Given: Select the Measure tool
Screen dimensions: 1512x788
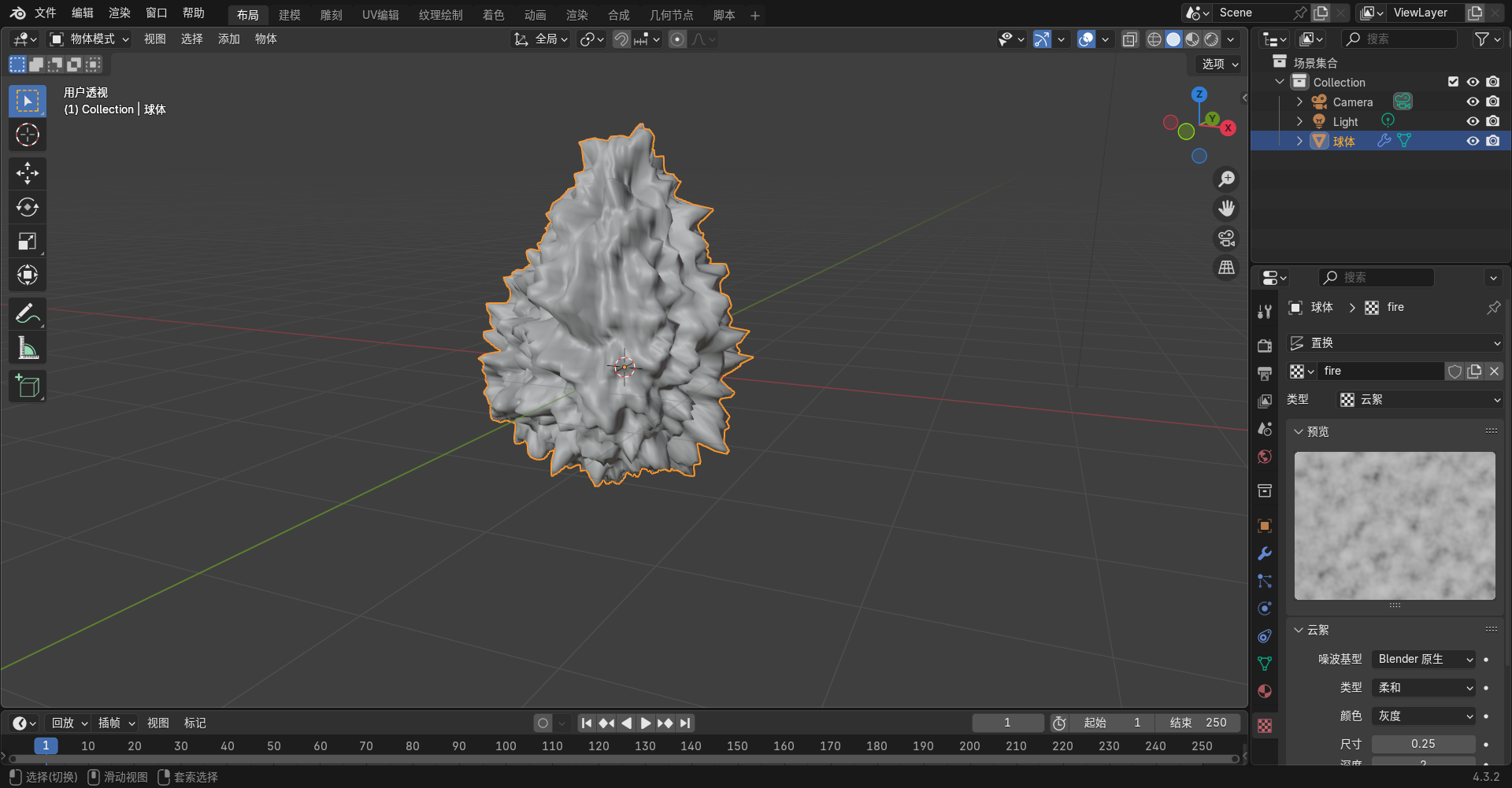Looking at the screenshot, I should (28, 347).
